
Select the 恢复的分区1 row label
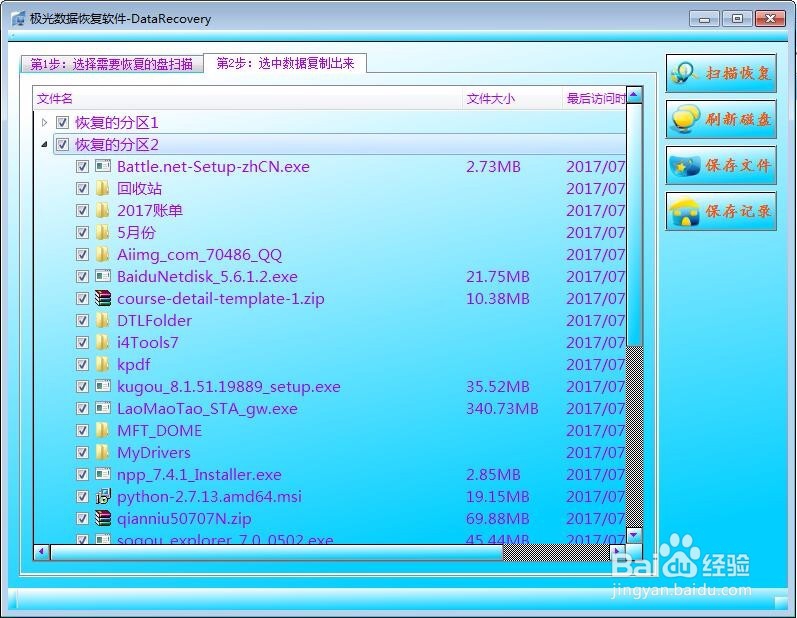point(117,122)
